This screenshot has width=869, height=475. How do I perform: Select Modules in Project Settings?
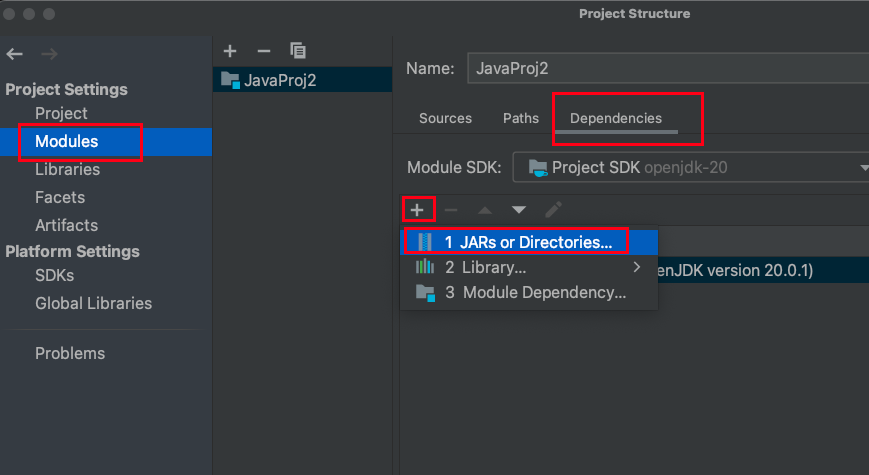click(106, 141)
